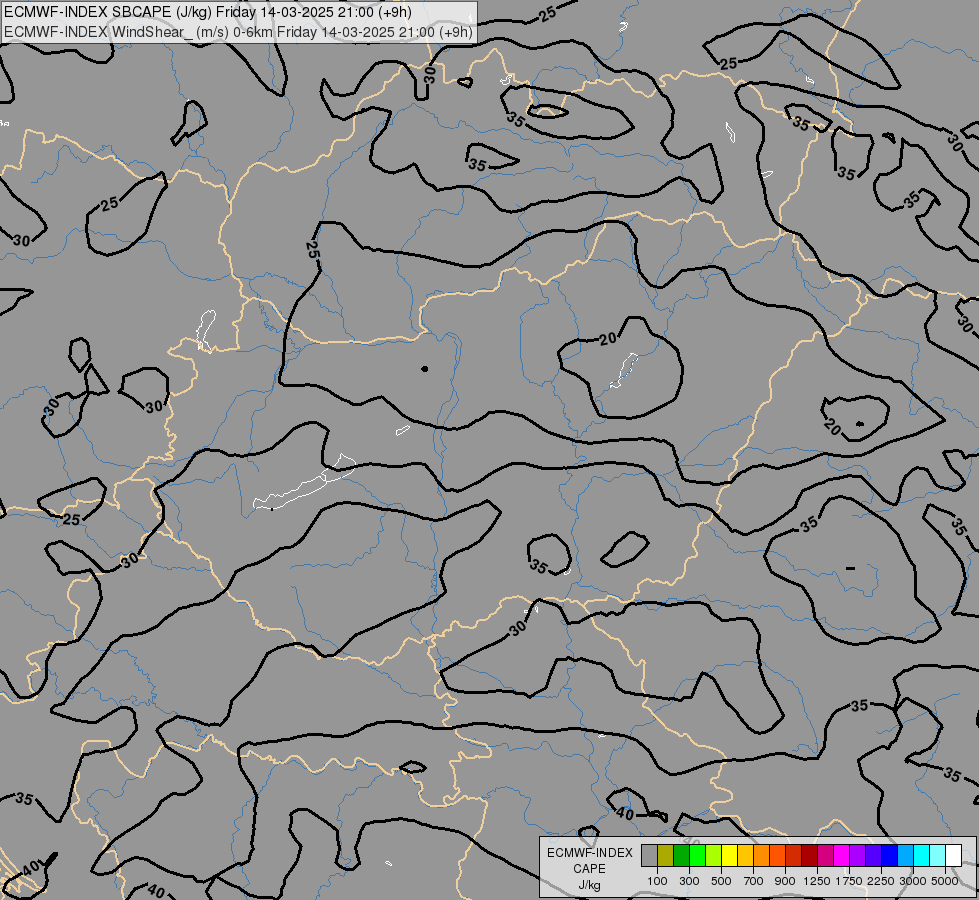Choose the lime yellow-green legend swatch

[x=714, y=856]
